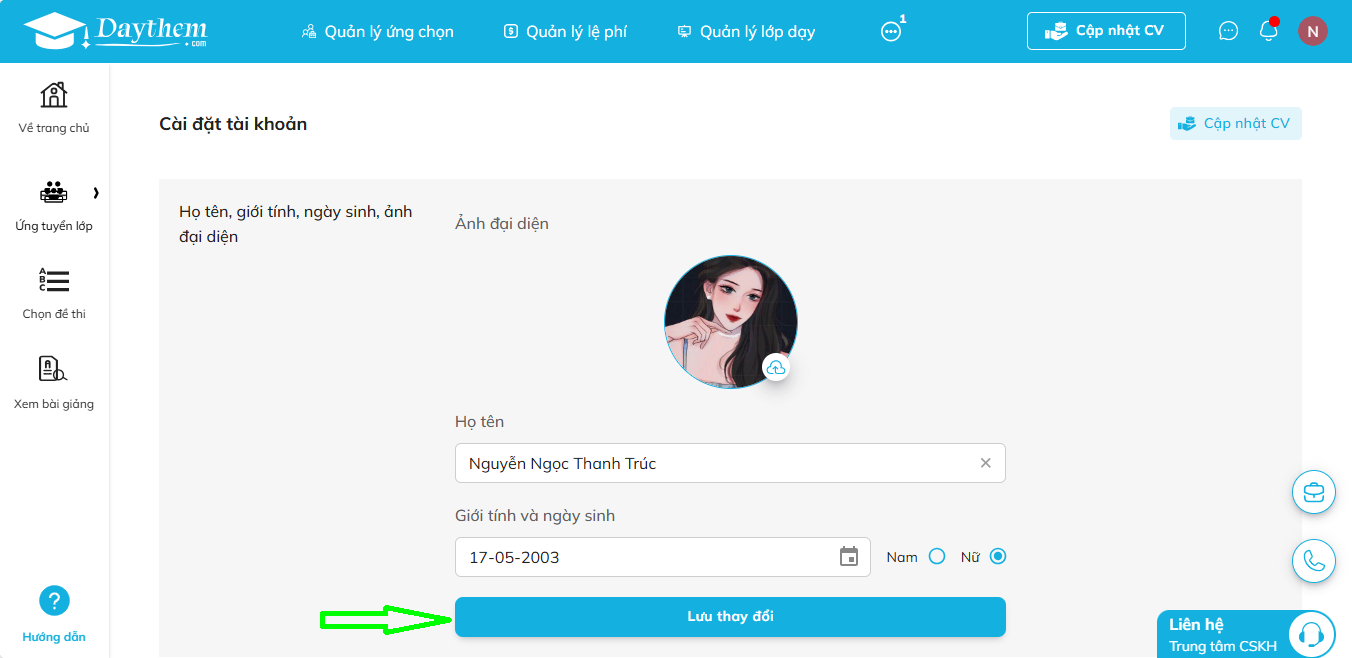This screenshot has width=1352, height=658.
Task: Open Liên hệ Trung tâm CSKH widget
Action: coord(1246,634)
